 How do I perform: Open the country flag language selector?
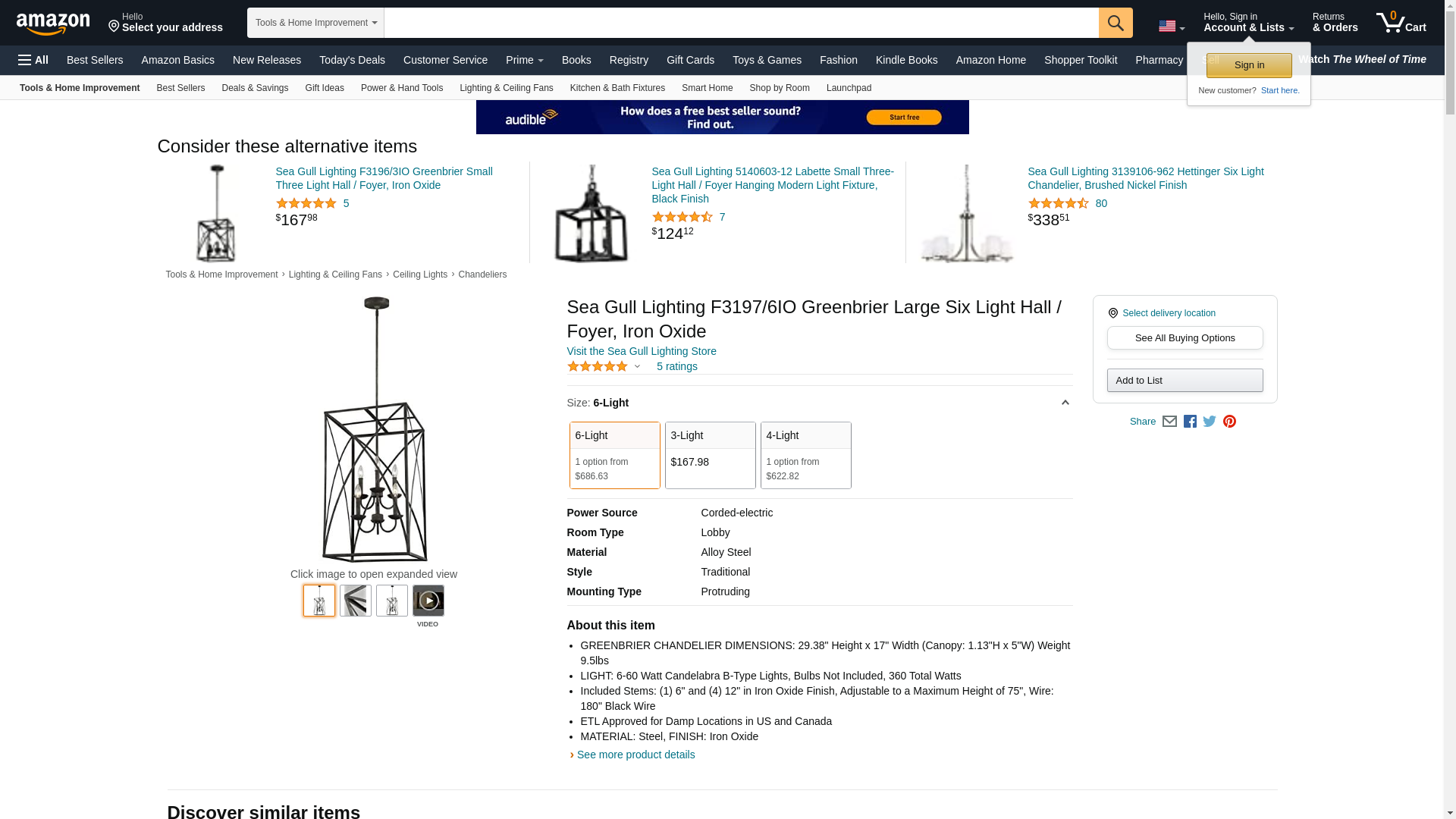(x=1171, y=27)
